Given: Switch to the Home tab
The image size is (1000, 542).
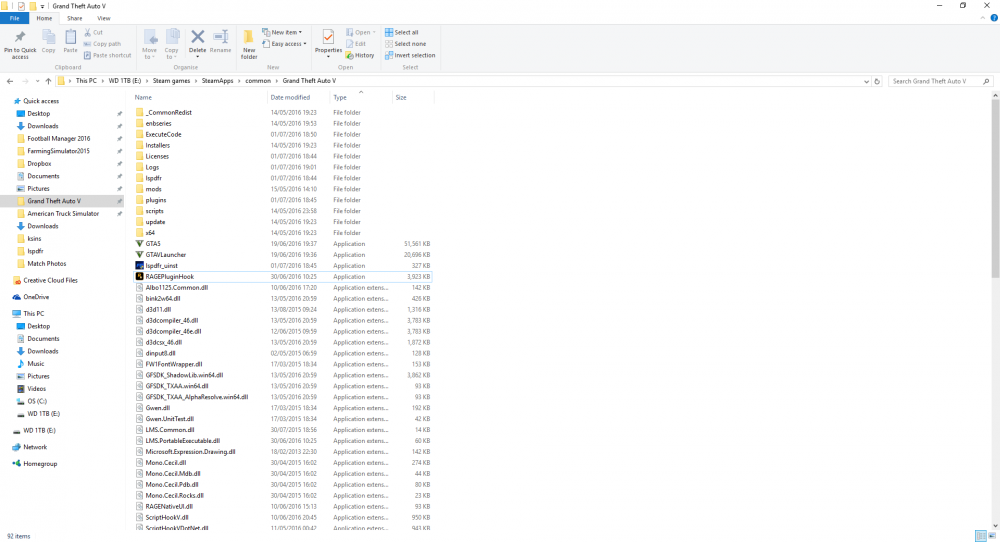Looking at the screenshot, I should 44,18.
